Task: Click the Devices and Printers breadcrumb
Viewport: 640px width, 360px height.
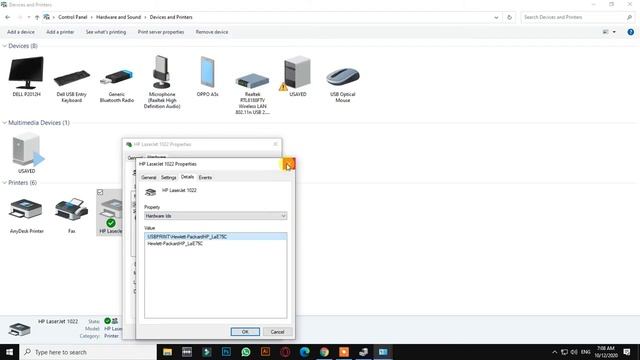Action: point(171,17)
